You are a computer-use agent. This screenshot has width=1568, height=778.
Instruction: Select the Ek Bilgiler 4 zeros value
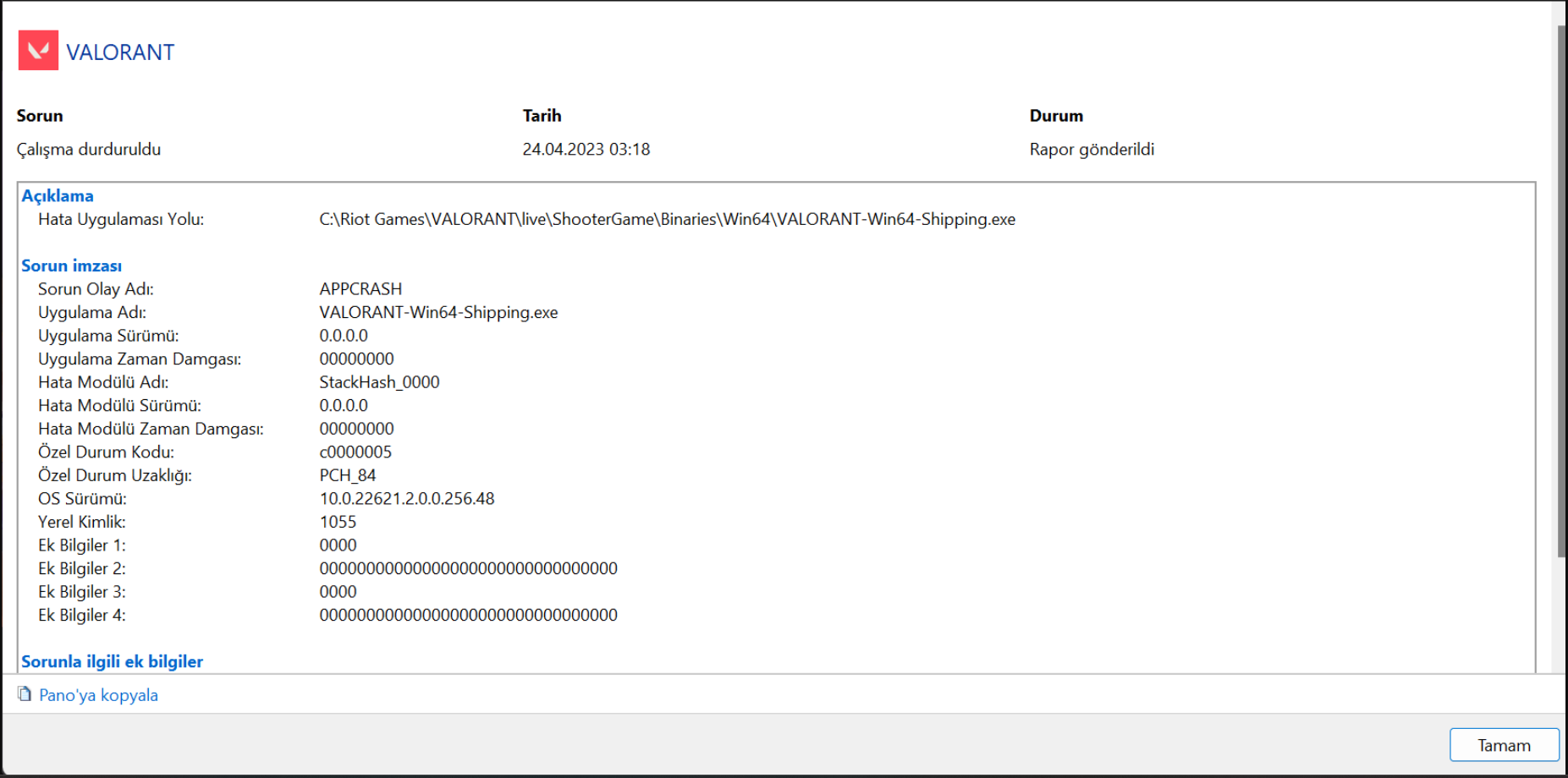pos(469,615)
